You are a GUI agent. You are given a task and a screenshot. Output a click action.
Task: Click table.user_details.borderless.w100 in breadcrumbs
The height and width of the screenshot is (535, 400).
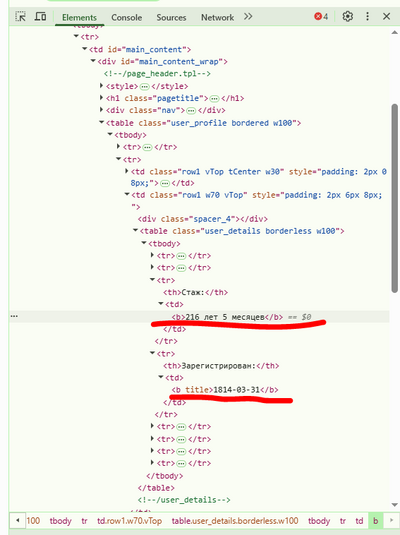coord(235,521)
